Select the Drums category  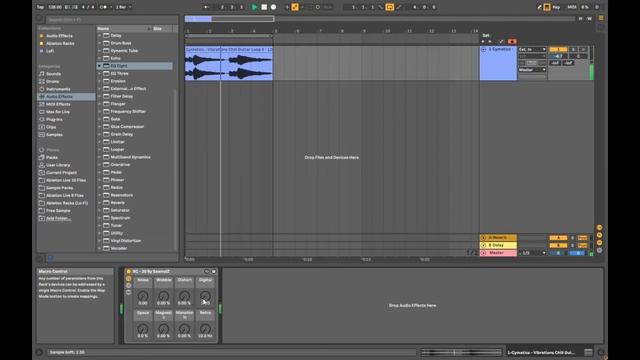tap(53, 81)
